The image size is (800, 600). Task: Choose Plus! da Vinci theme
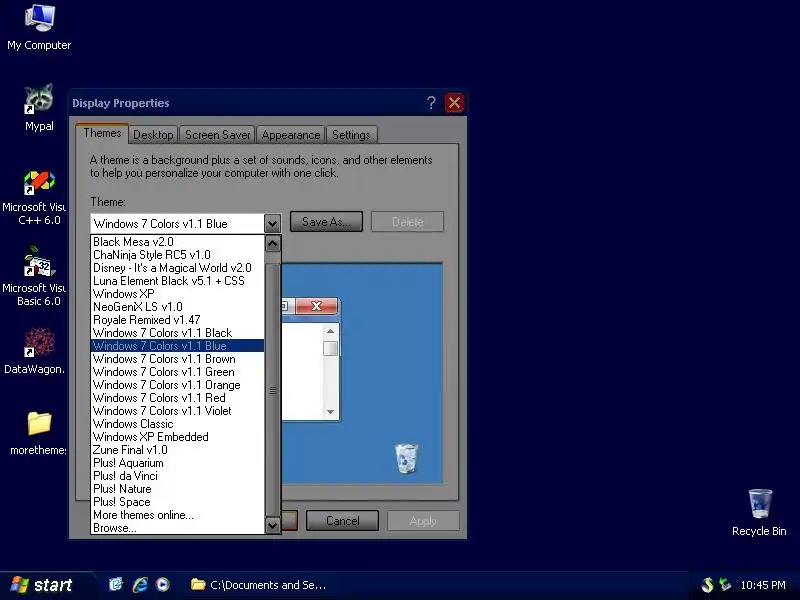coord(177,476)
